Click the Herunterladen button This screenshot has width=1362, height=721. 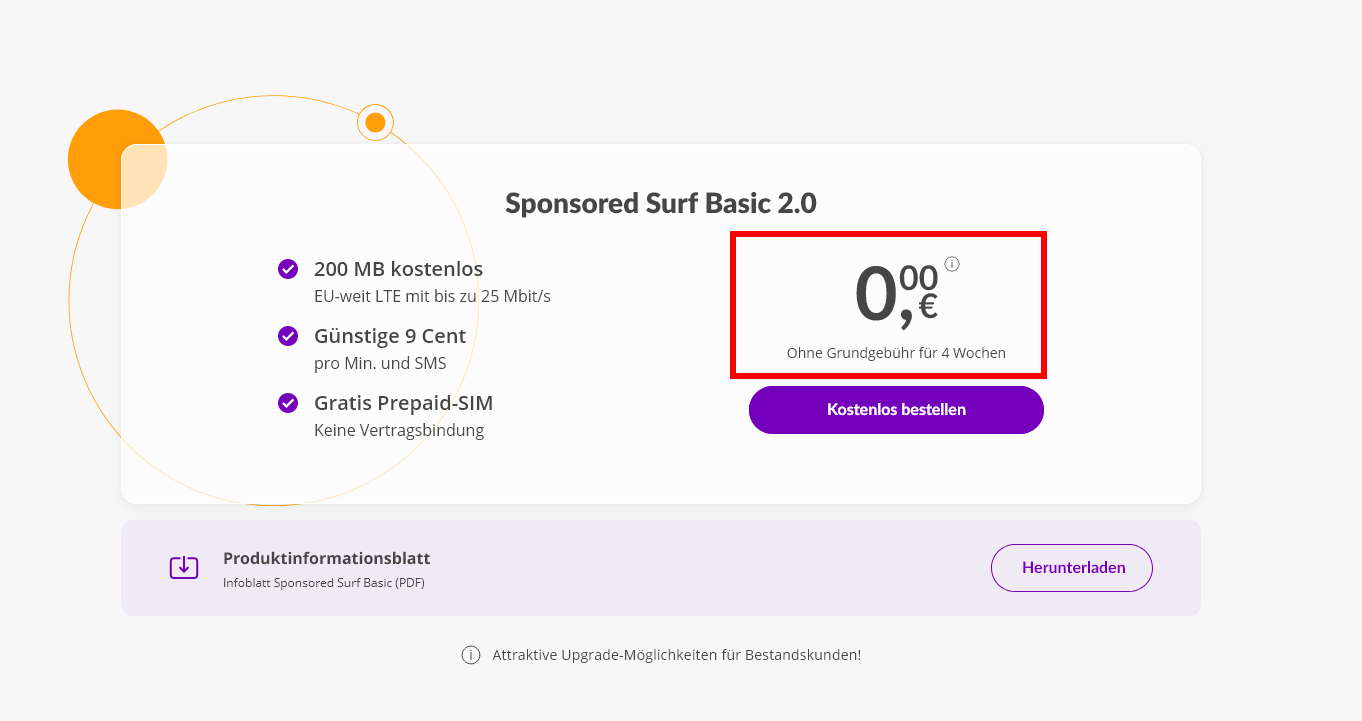[1072, 568]
